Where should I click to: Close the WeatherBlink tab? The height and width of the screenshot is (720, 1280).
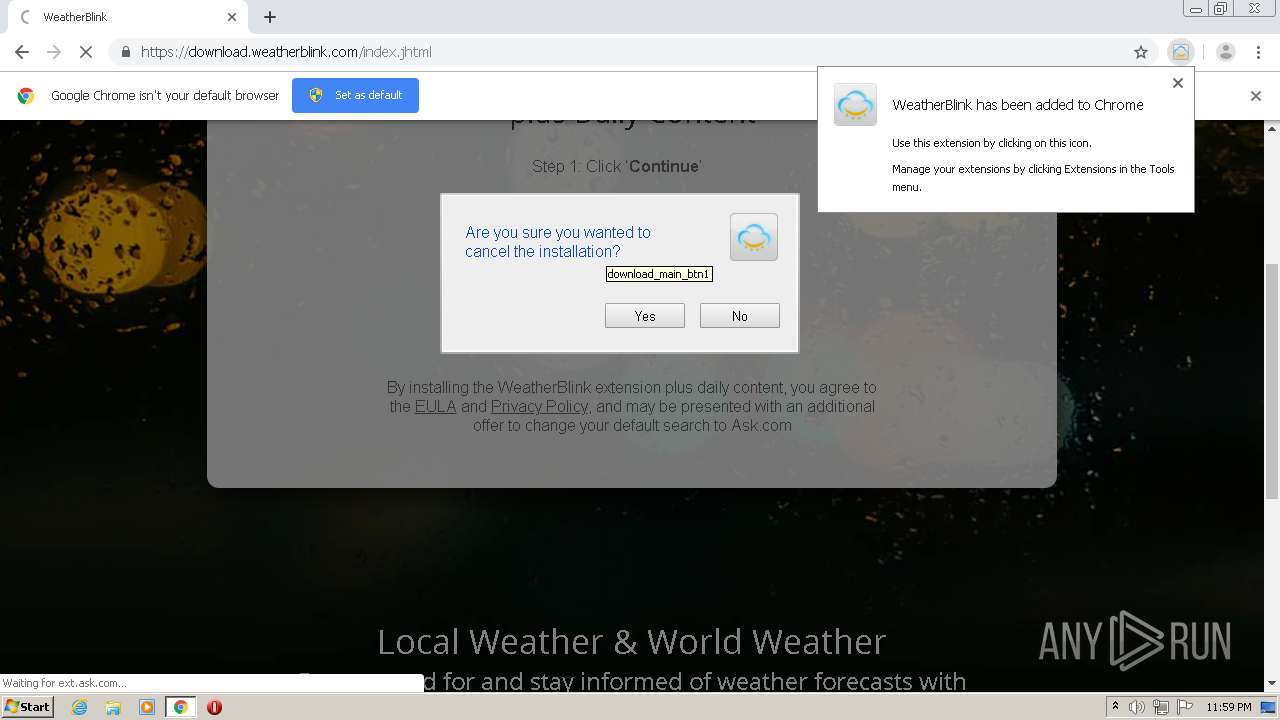pos(232,17)
